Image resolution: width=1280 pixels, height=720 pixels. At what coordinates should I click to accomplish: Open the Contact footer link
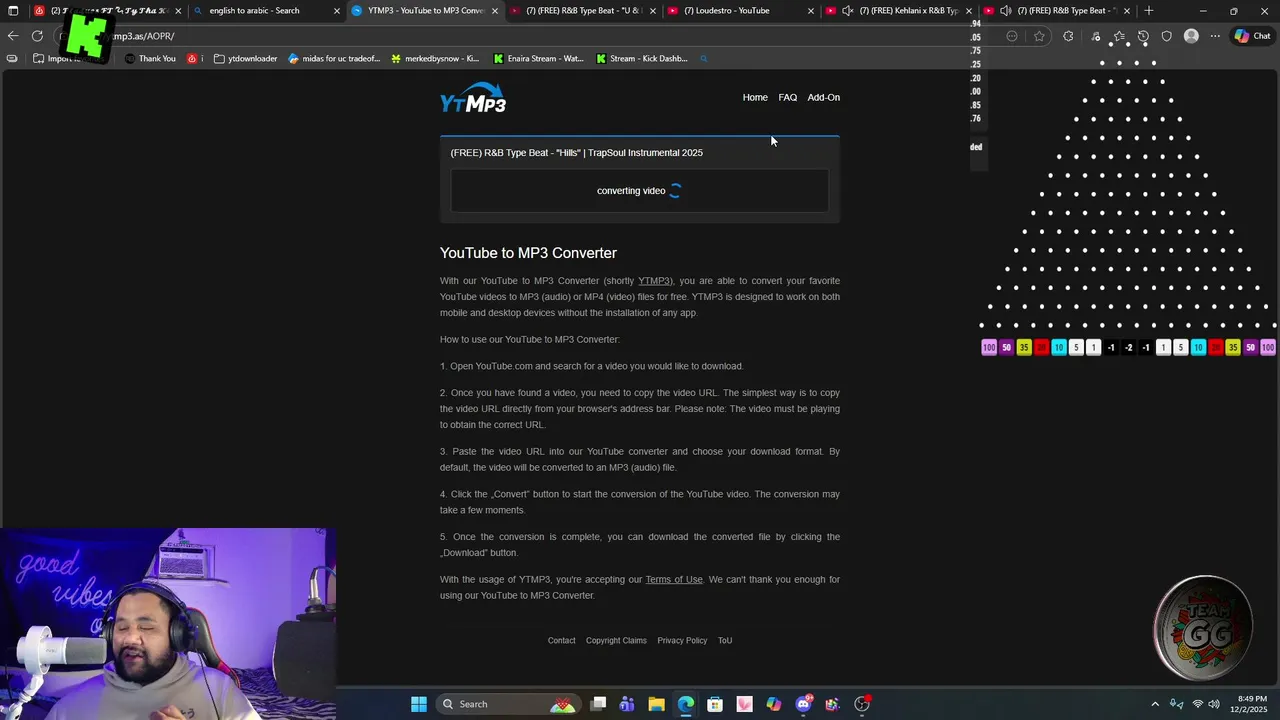coord(561,640)
